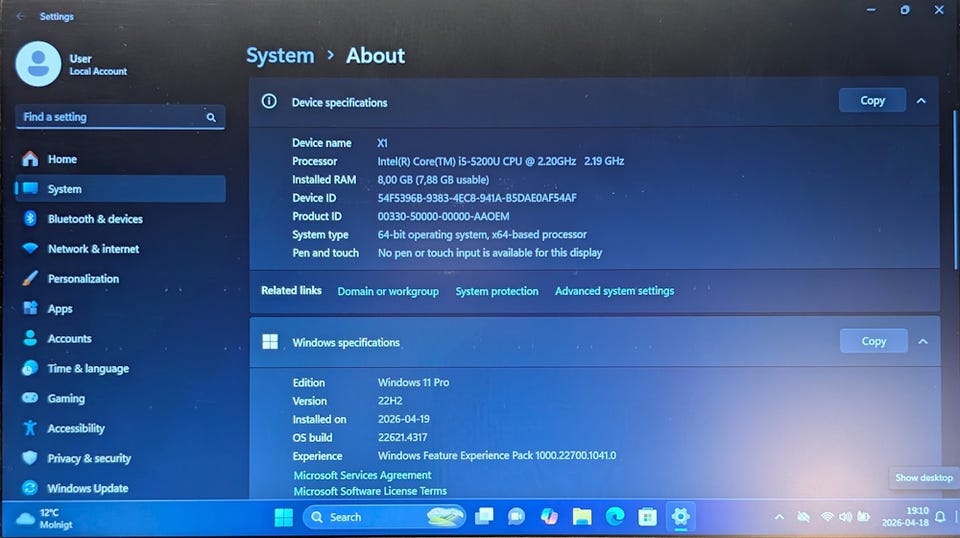Show hidden system tray icons
The height and width of the screenshot is (538, 960).
tap(779, 517)
